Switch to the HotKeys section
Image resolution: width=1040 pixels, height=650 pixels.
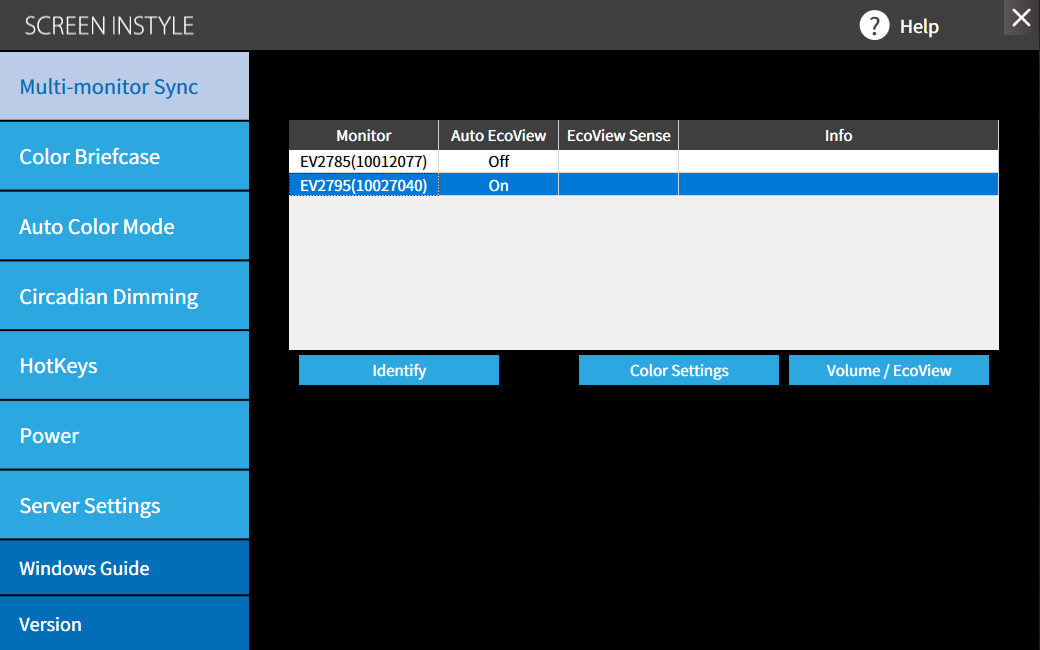pos(125,365)
